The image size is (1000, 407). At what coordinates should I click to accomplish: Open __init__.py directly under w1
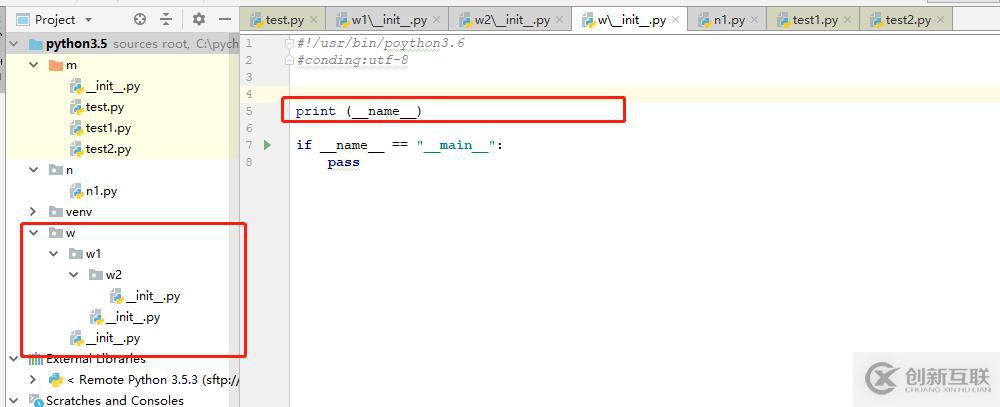[133, 317]
